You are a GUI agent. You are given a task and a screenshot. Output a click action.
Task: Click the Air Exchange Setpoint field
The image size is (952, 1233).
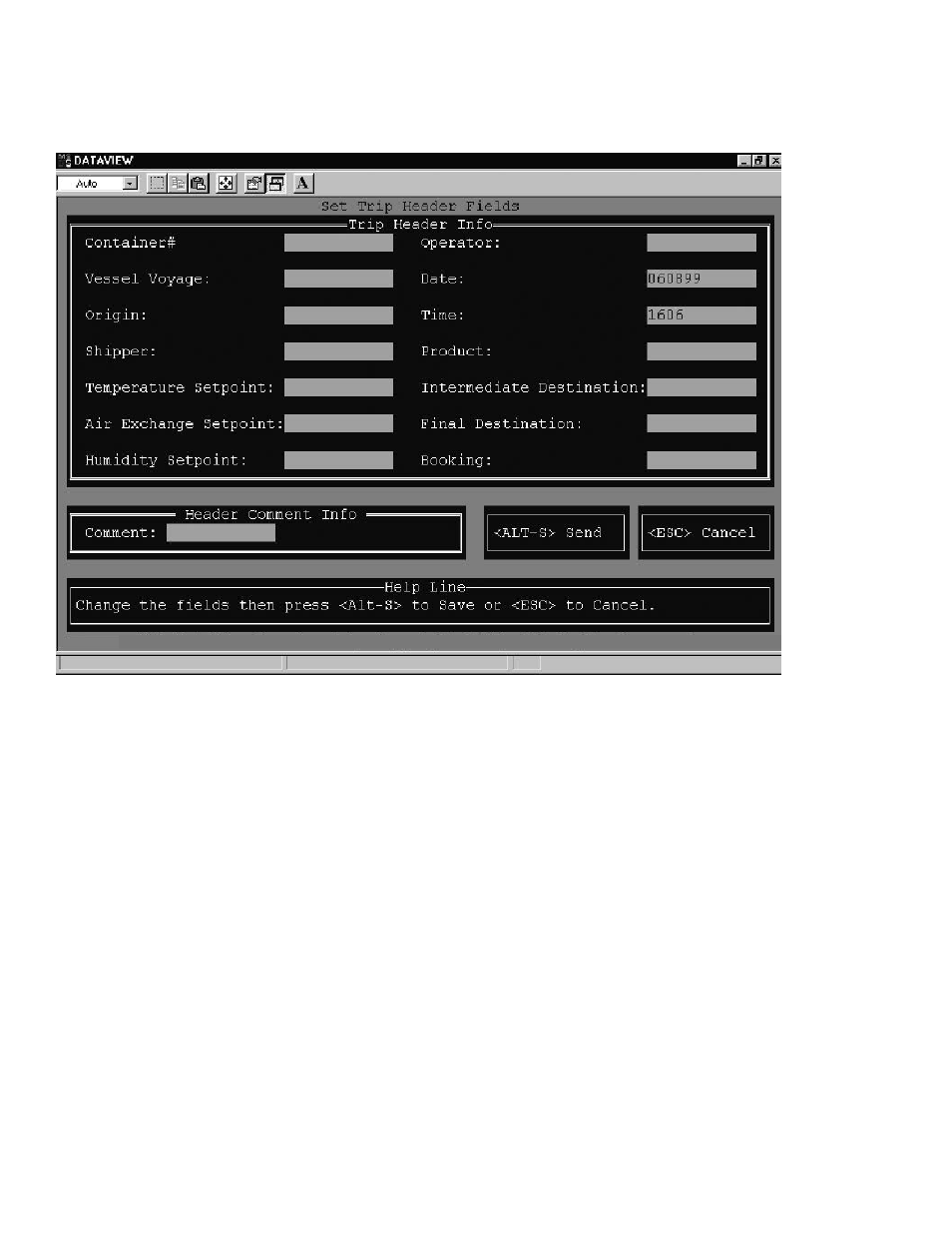coord(338,423)
